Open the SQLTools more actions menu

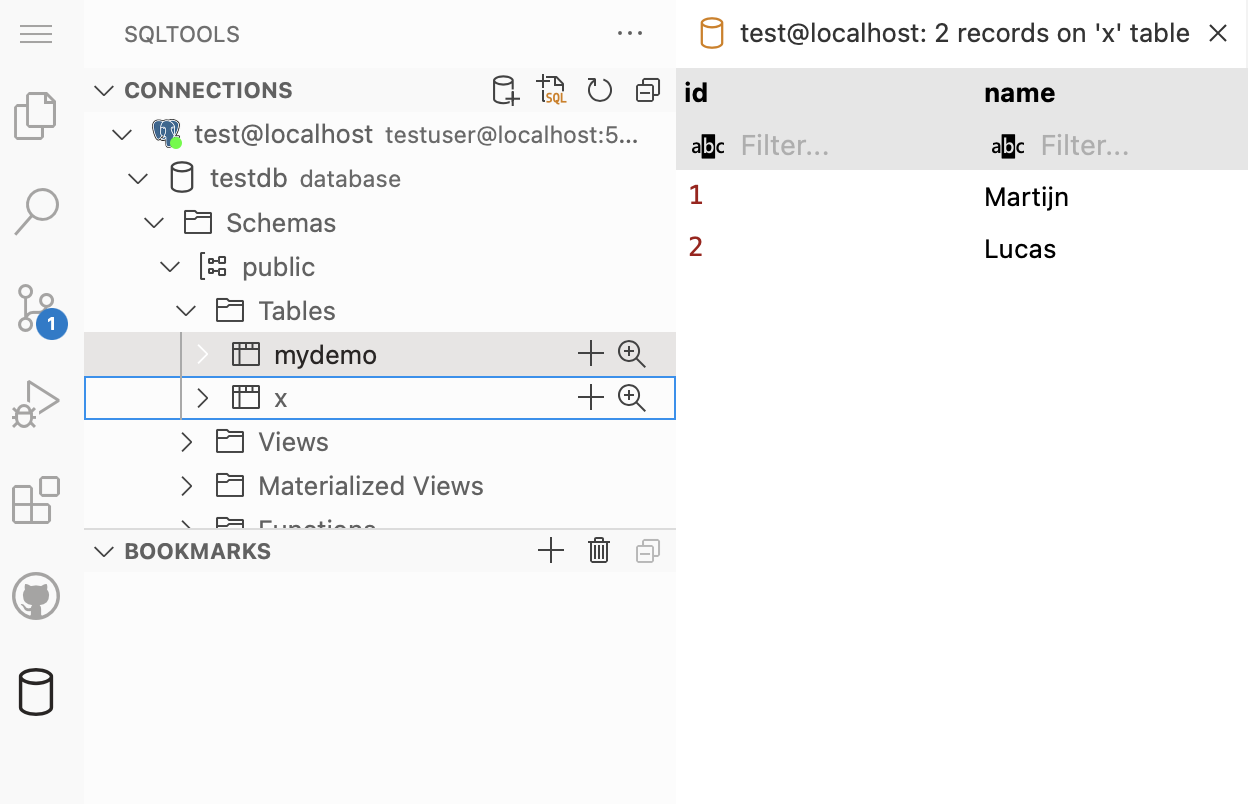[630, 34]
